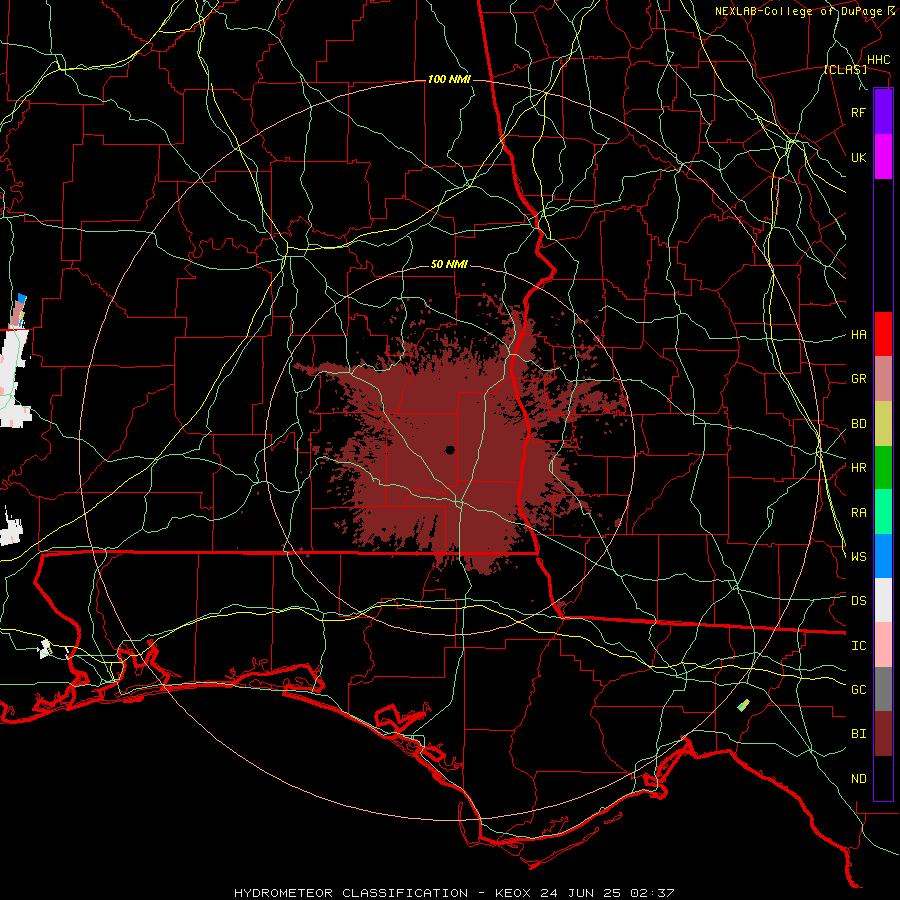Click the black radar site dot at center
Viewport: 900px width, 900px height.
[450, 450]
